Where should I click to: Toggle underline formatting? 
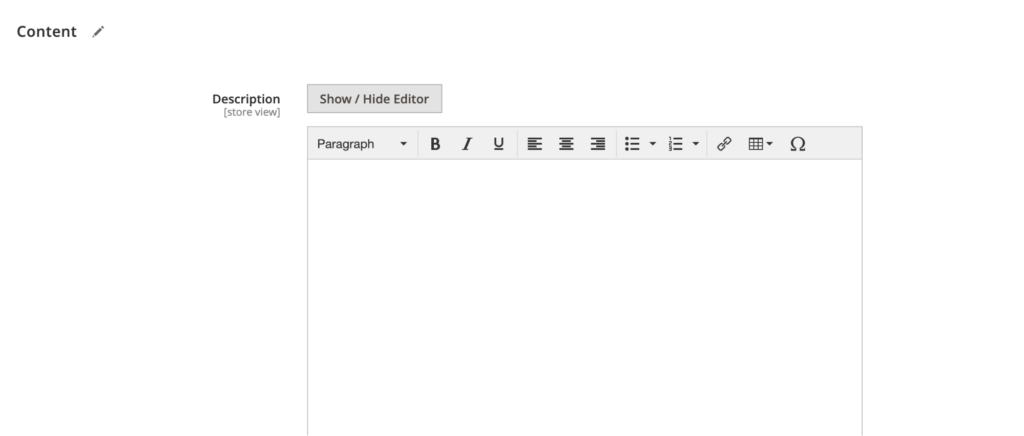tap(498, 144)
